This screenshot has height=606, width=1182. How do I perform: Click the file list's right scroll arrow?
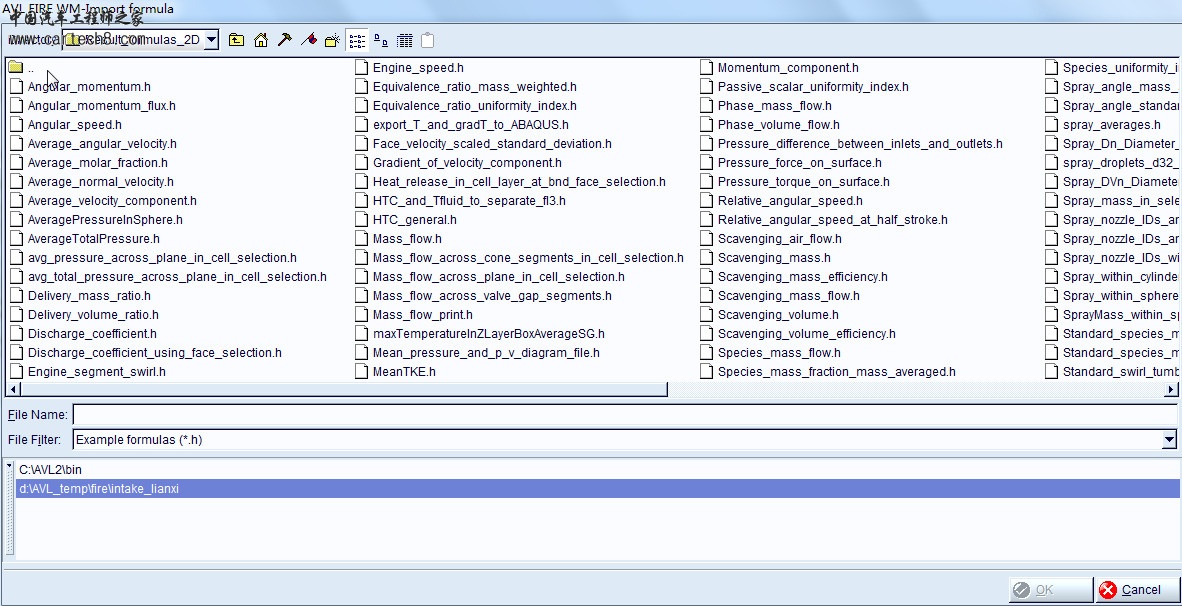click(x=1171, y=390)
